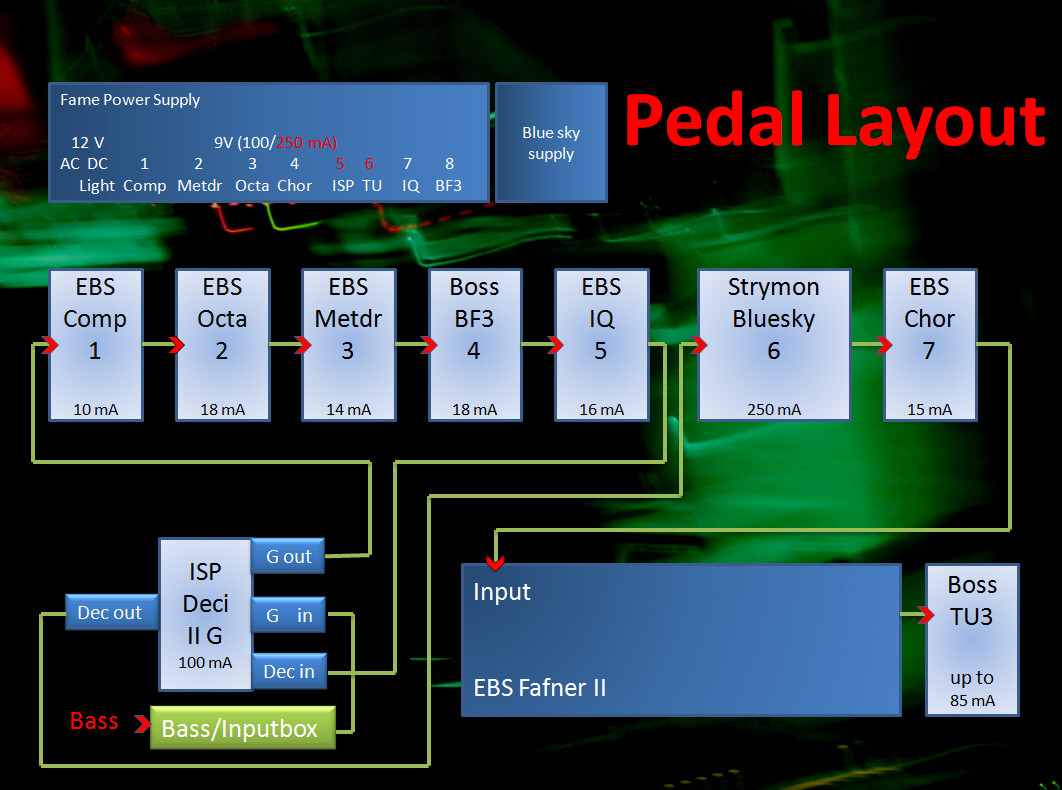Click the G in connector box
This screenshot has height=790, width=1062.
point(289,615)
